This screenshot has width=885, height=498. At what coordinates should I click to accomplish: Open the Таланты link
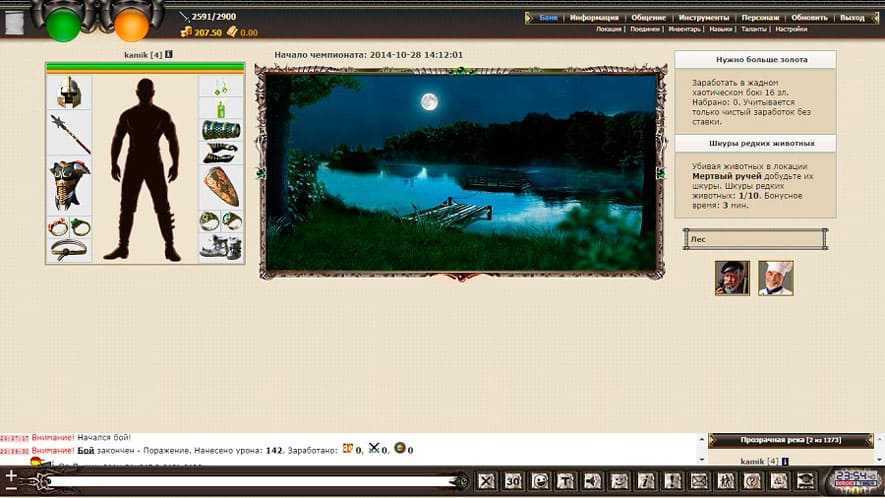tap(754, 30)
